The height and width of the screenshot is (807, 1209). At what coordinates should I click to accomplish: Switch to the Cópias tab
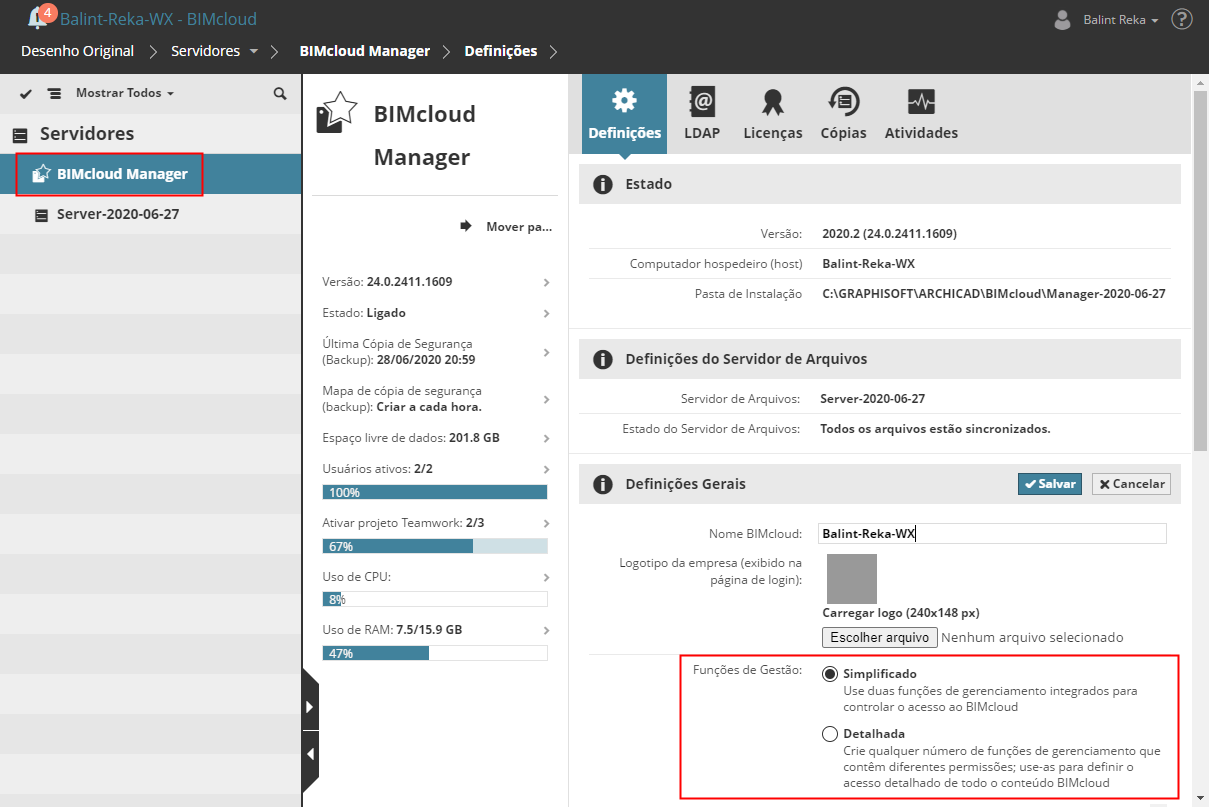843,115
